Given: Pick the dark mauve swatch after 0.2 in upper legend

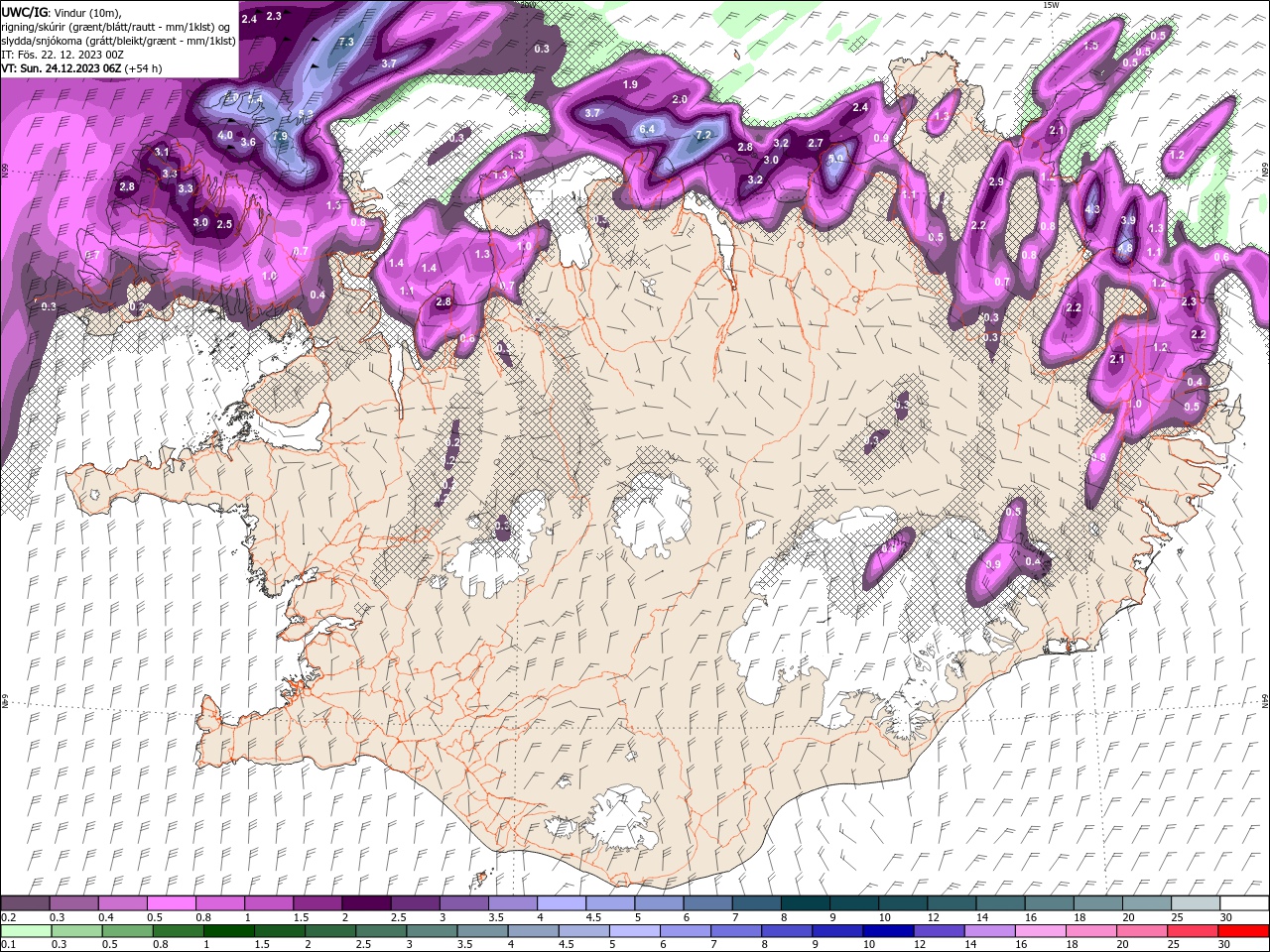Looking at the screenshot, I should (25, 903).
